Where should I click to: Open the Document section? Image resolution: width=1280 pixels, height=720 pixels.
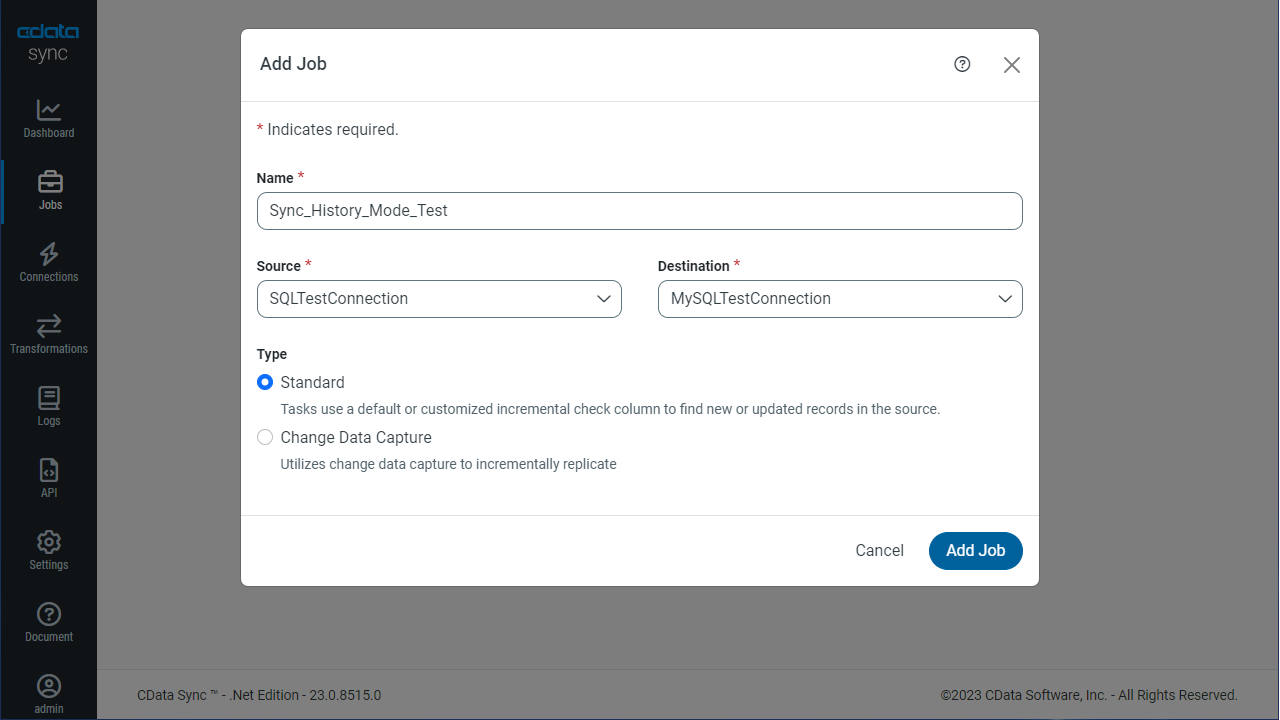tap(48, 622)
